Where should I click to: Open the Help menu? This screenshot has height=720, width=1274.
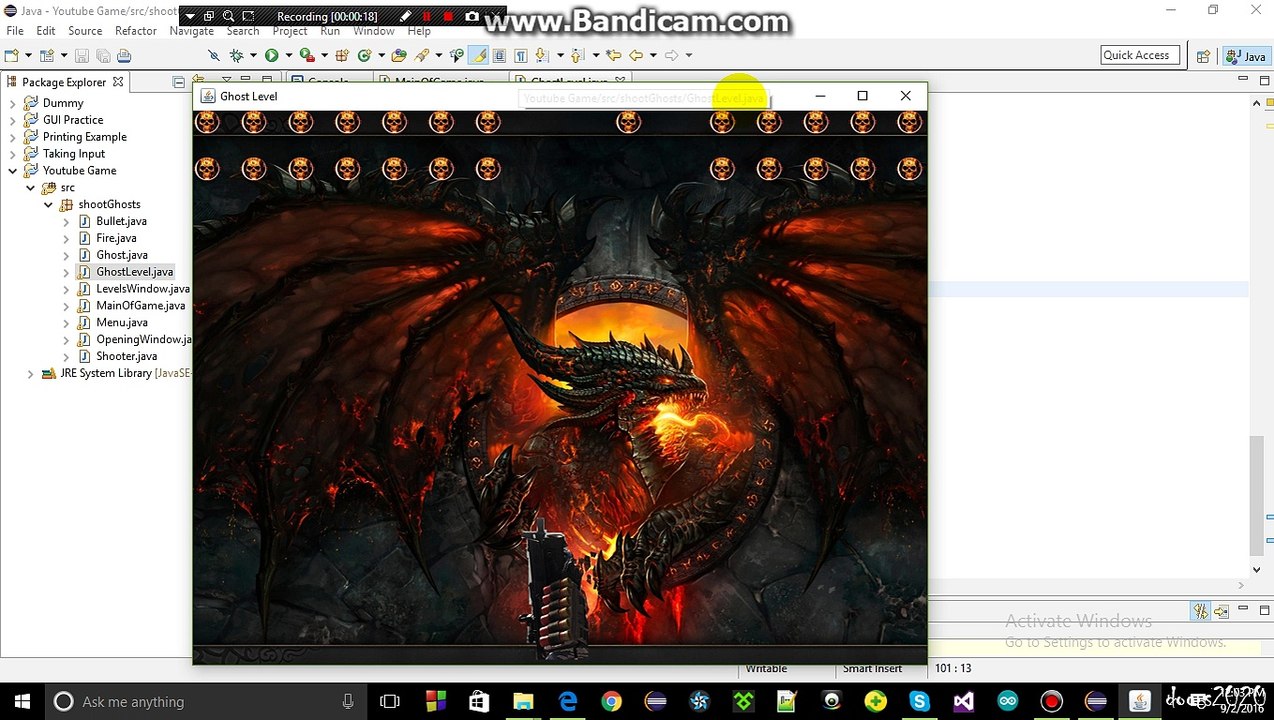click(x=419, y=31)
